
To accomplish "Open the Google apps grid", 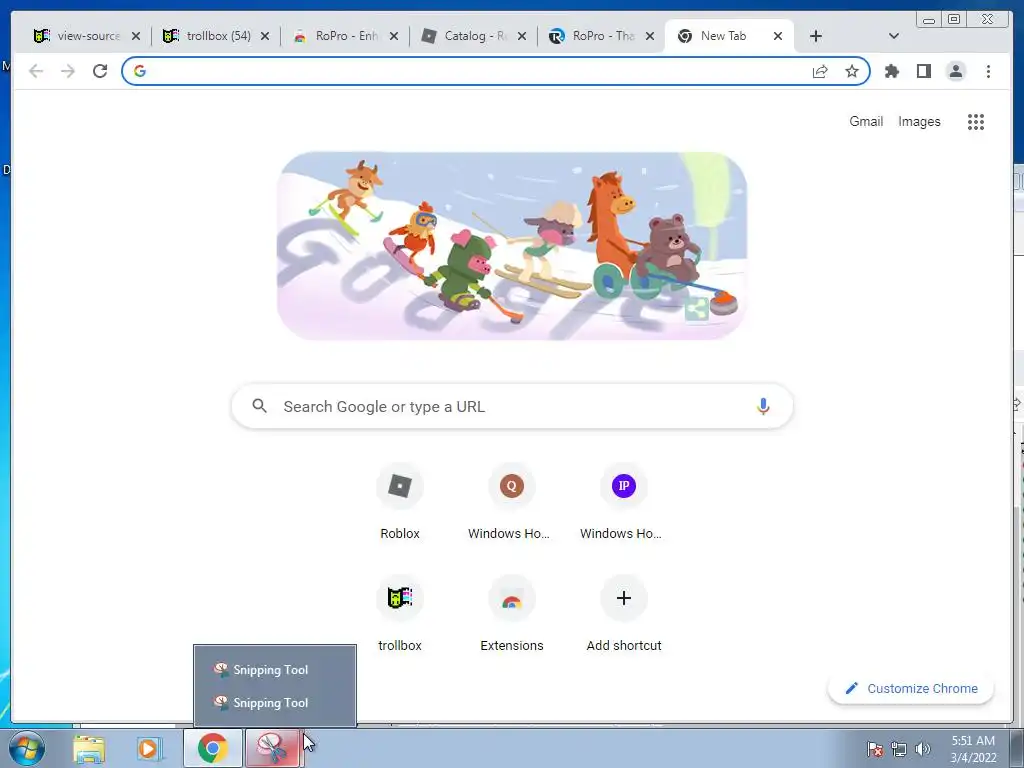I will [976, 122].
